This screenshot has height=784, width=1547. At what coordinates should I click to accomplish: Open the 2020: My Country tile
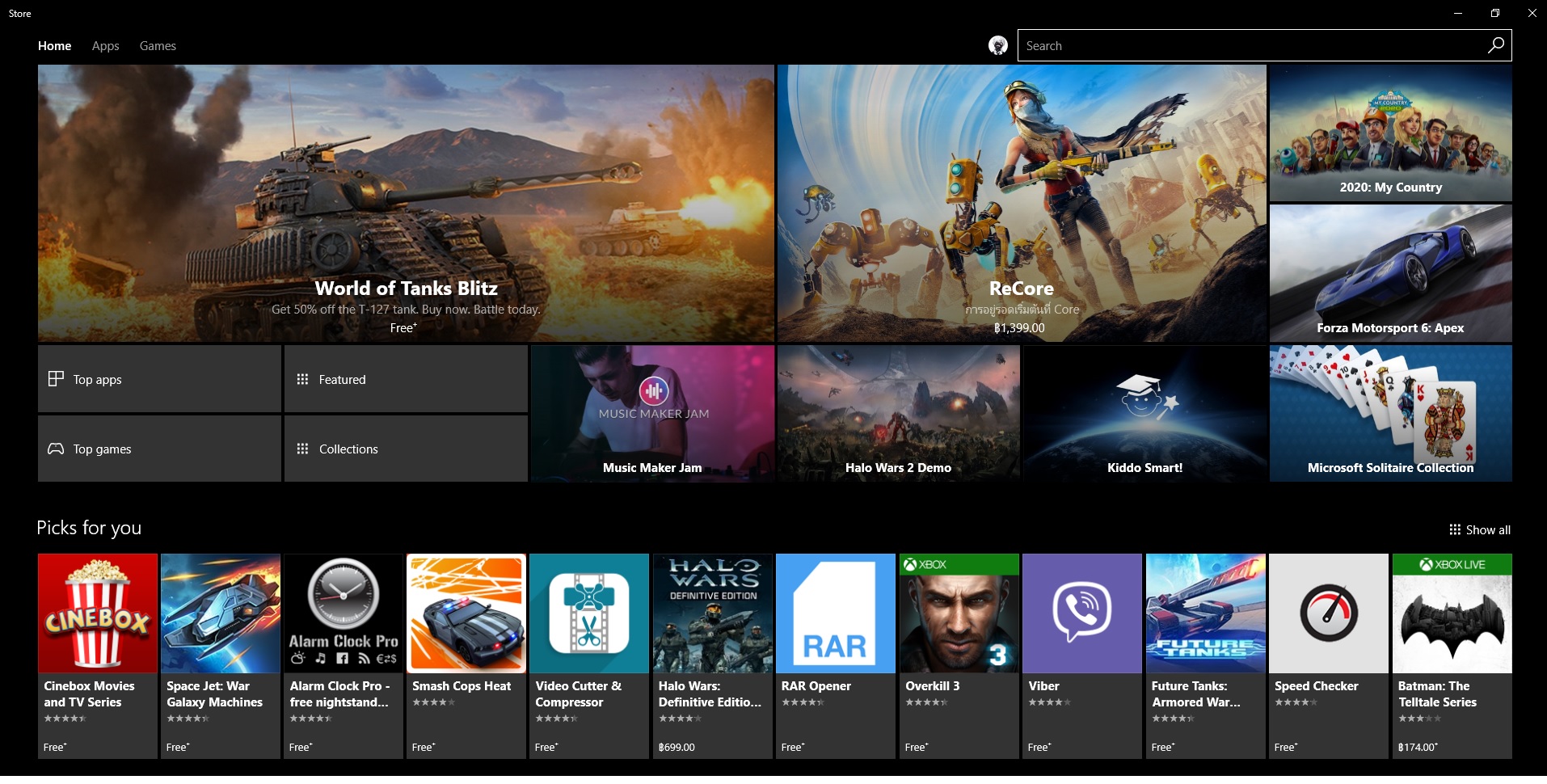[x=1390, y=133]
